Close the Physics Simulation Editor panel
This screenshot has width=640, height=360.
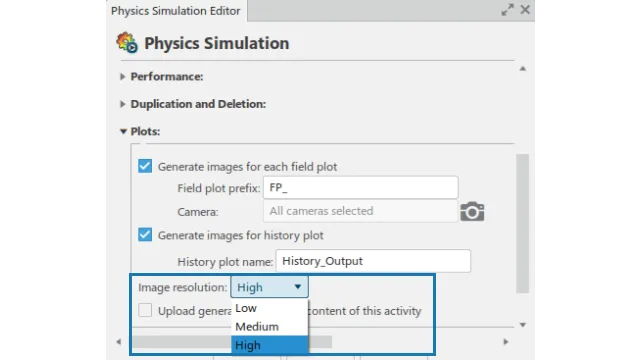click(525, 9)
